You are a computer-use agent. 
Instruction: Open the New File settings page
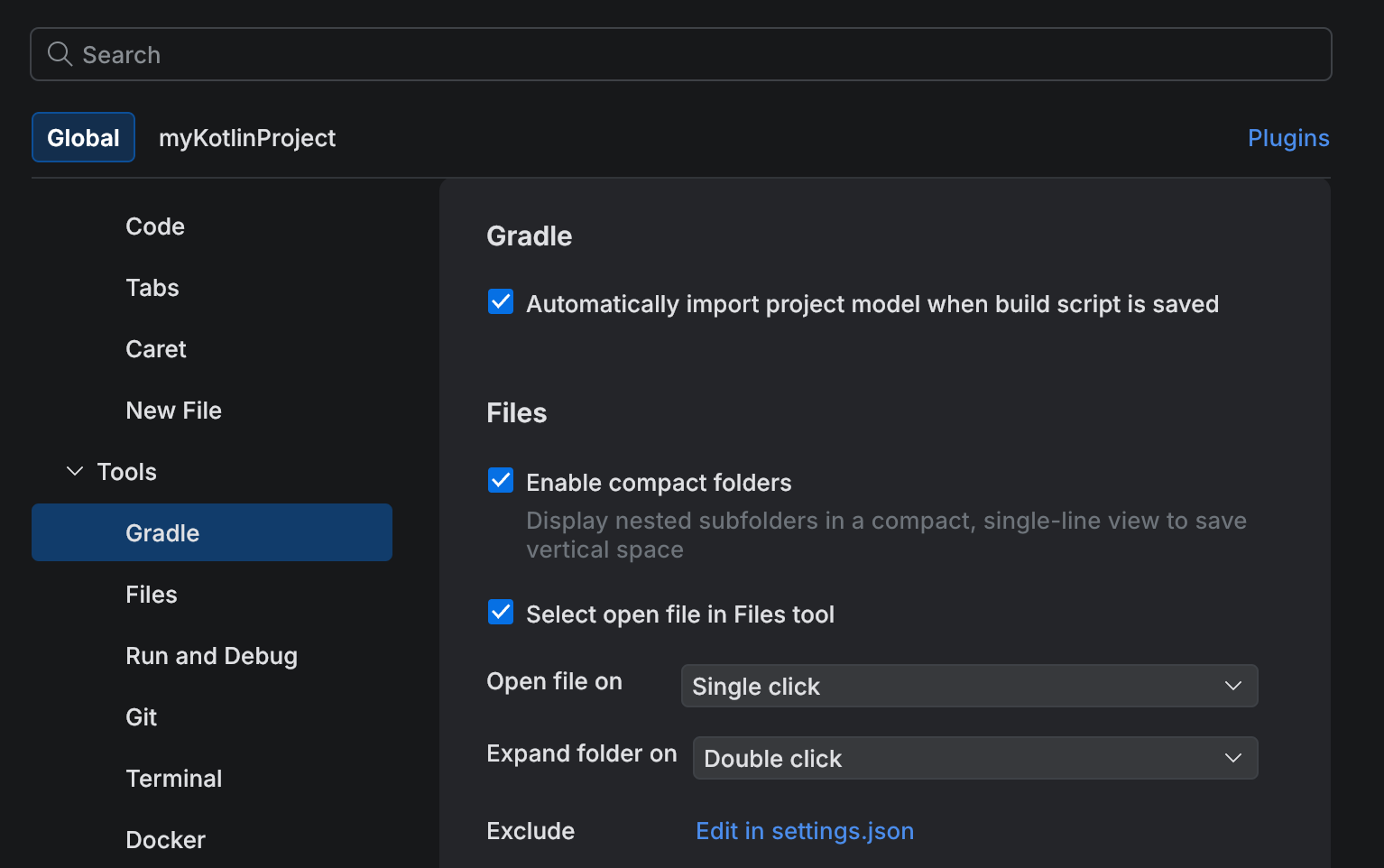tap(173, 410)
